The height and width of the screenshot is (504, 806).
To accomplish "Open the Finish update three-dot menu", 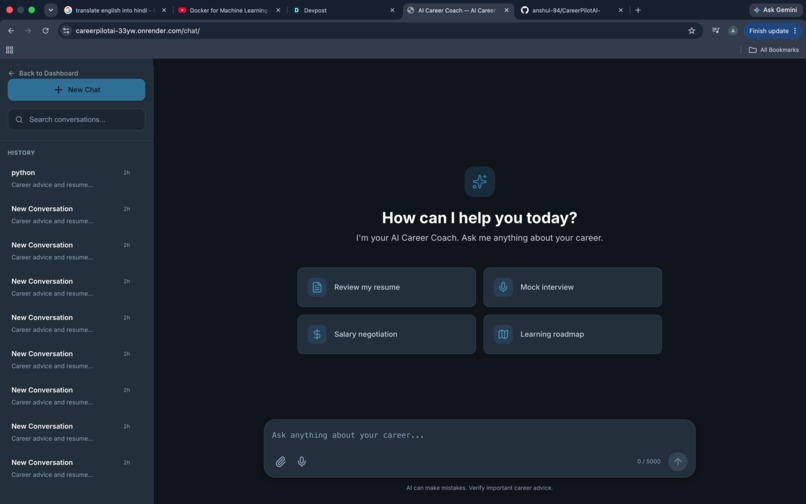I will 795,31.
